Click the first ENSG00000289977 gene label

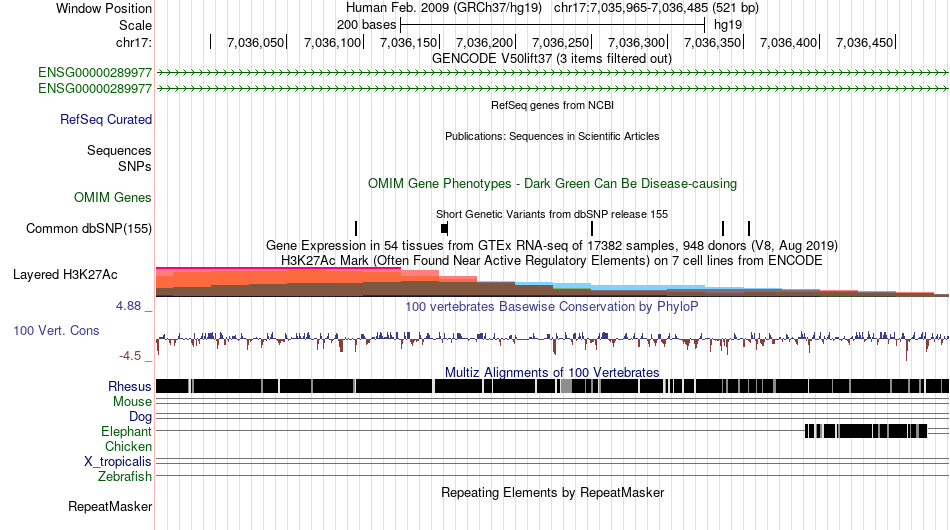95,73
